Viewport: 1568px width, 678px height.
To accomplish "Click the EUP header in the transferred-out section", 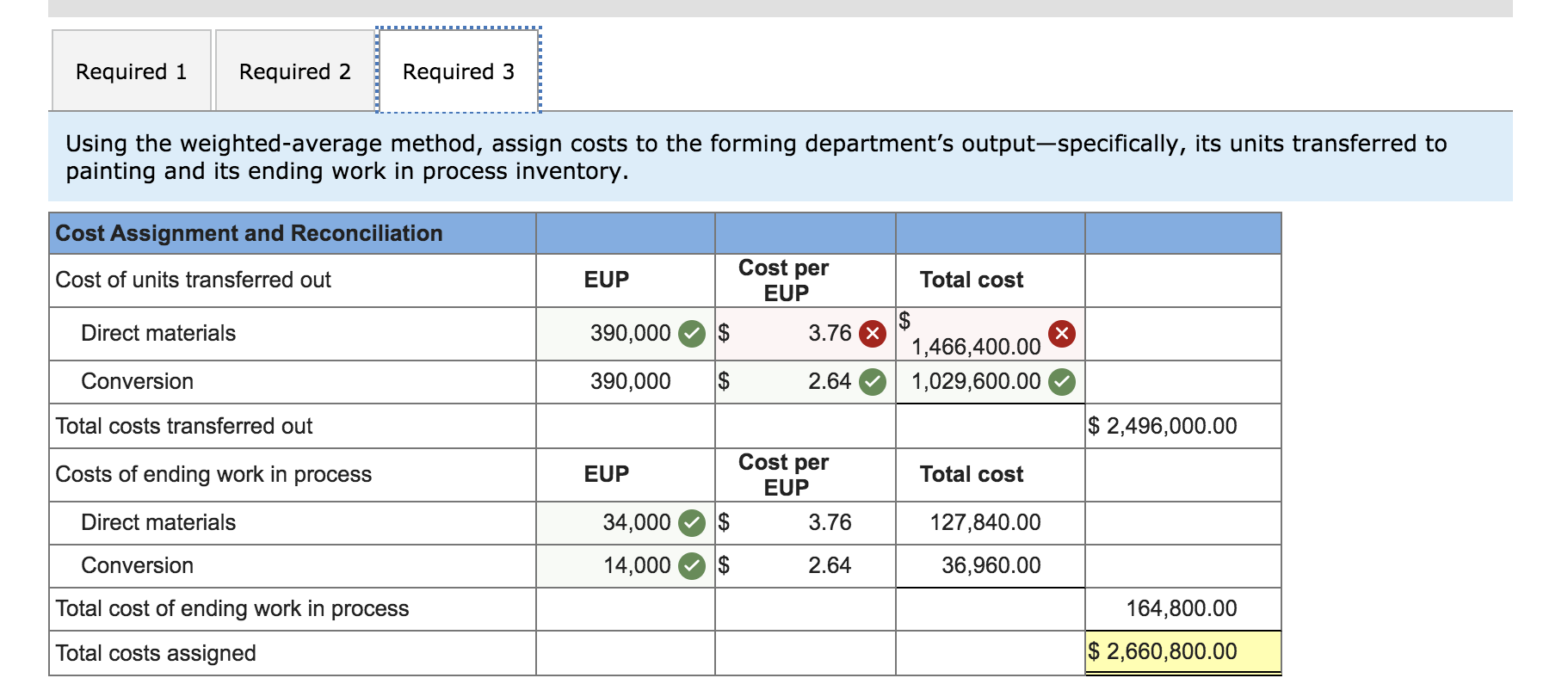I will tap(607, 280).
